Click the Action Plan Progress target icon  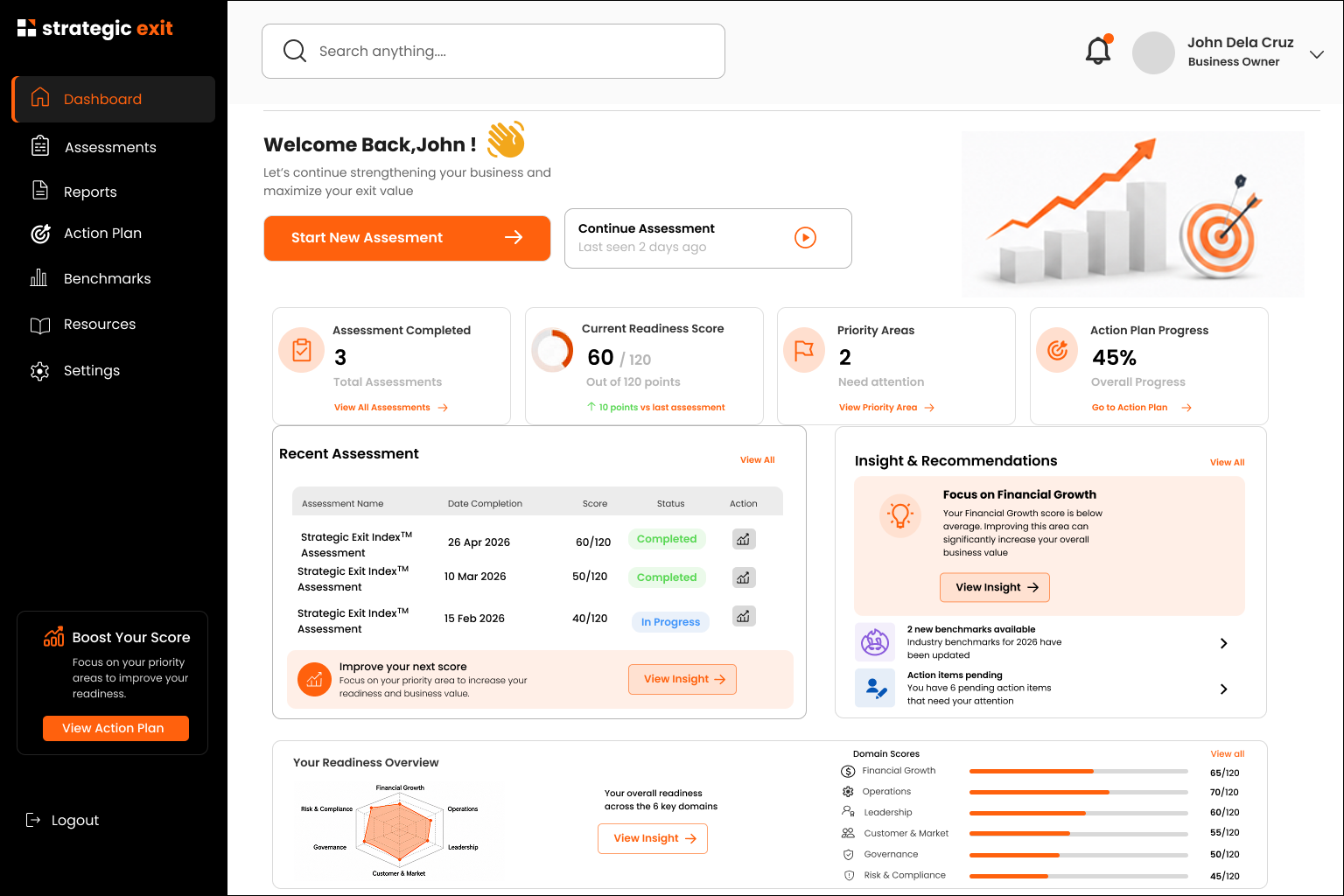click(1057, 350)
